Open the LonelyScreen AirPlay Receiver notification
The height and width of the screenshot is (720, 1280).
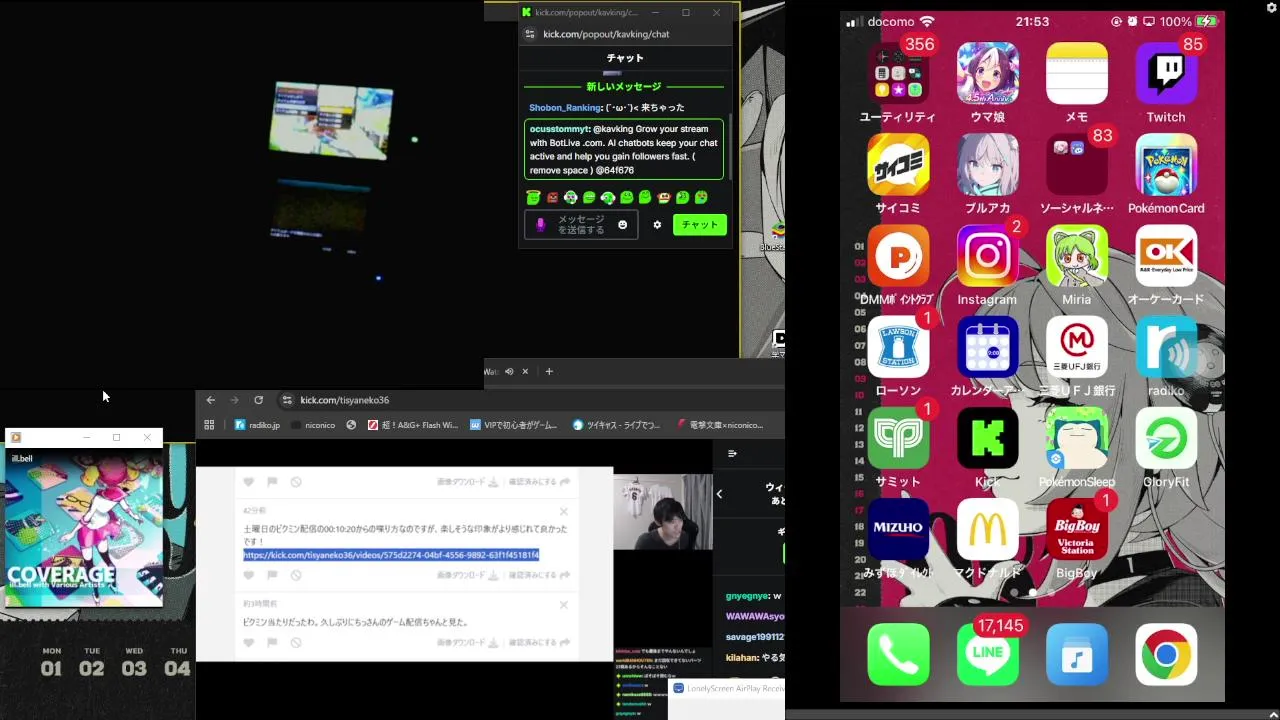[x=727, y=689]
